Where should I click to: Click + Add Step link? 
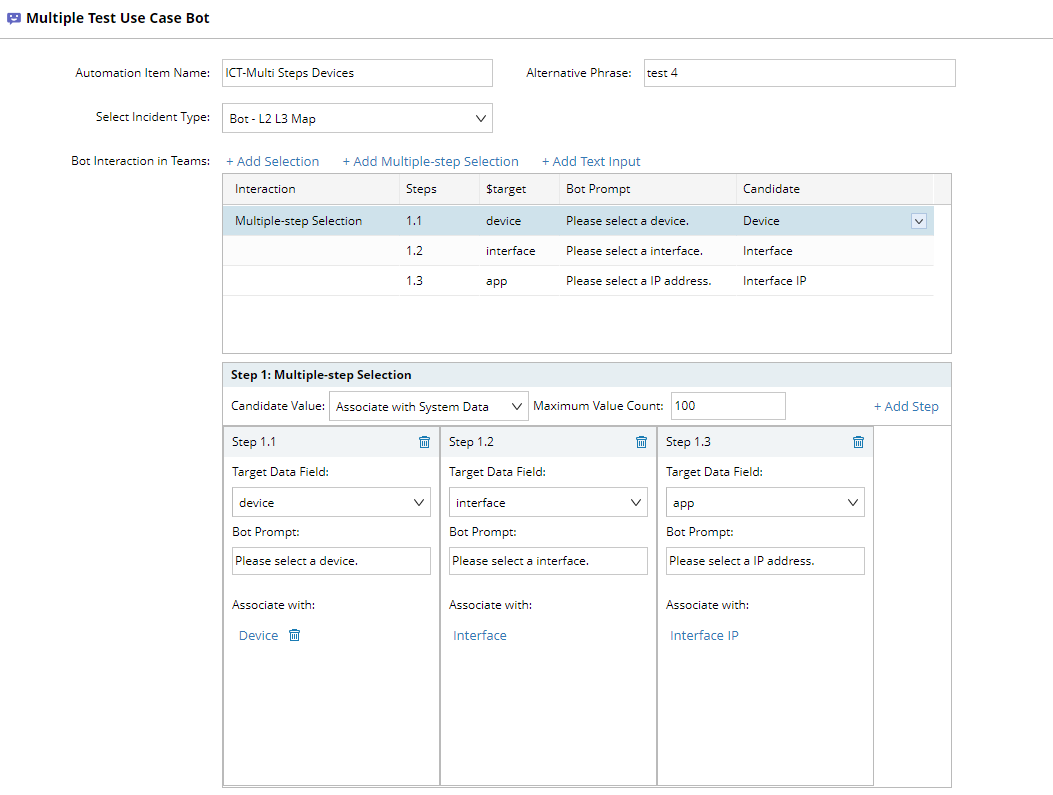pyautogui.click(x=906, y=406)
